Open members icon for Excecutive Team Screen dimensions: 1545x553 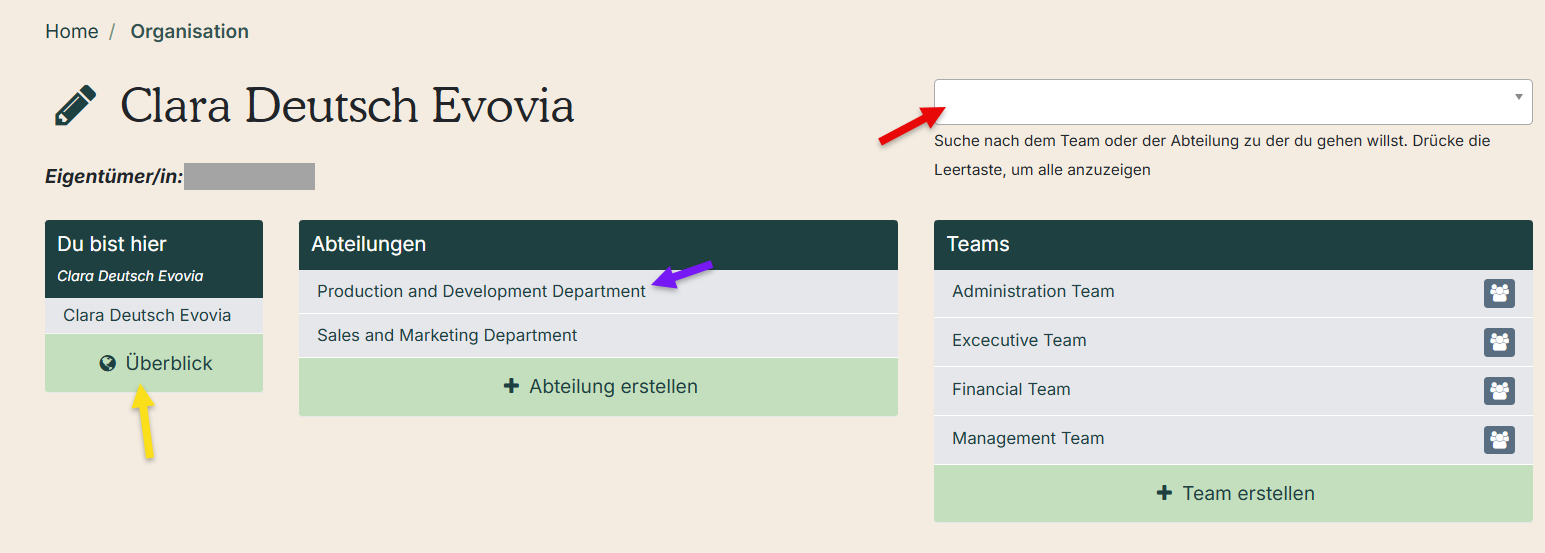(x=1499, y=342)
